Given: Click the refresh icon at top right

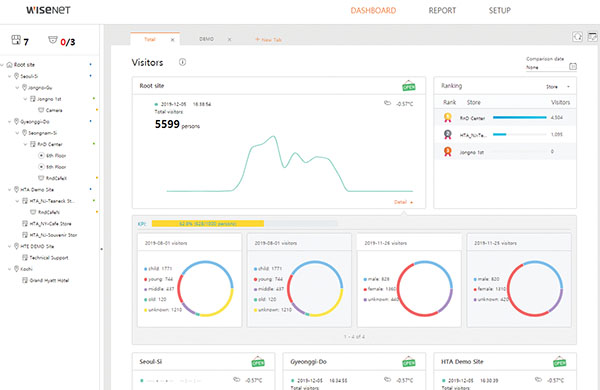Looking at the screenshot, I should pos(577,36).
